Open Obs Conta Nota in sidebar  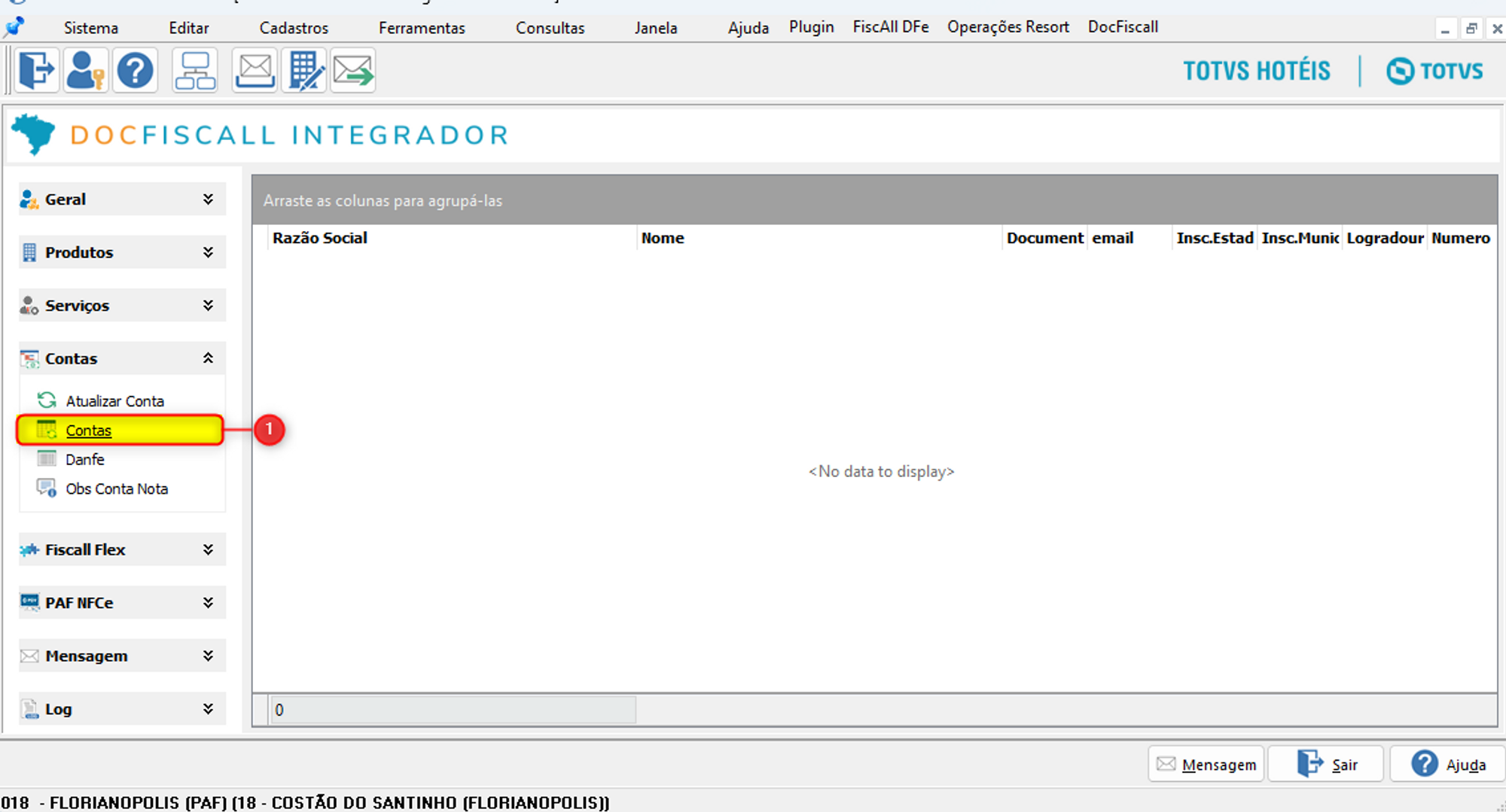(117, 489)
